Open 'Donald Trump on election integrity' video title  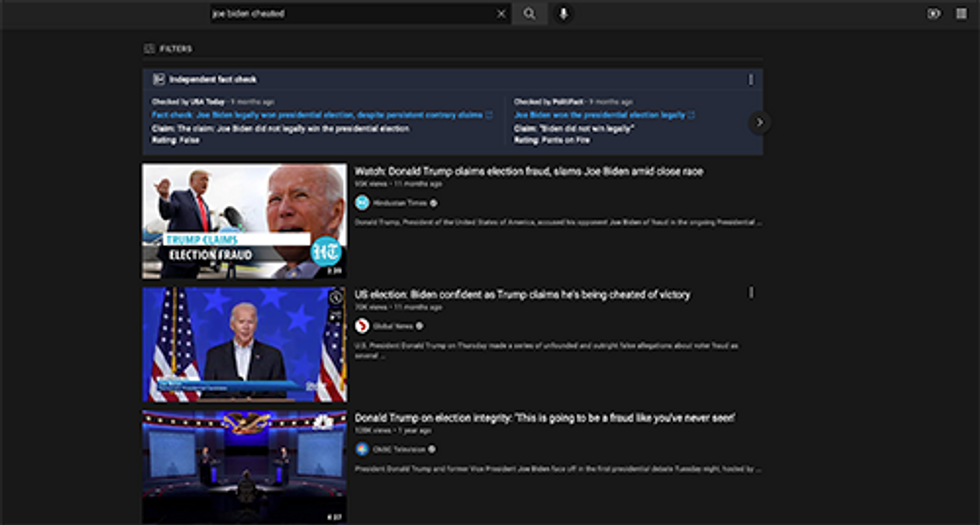click(545, 418)
